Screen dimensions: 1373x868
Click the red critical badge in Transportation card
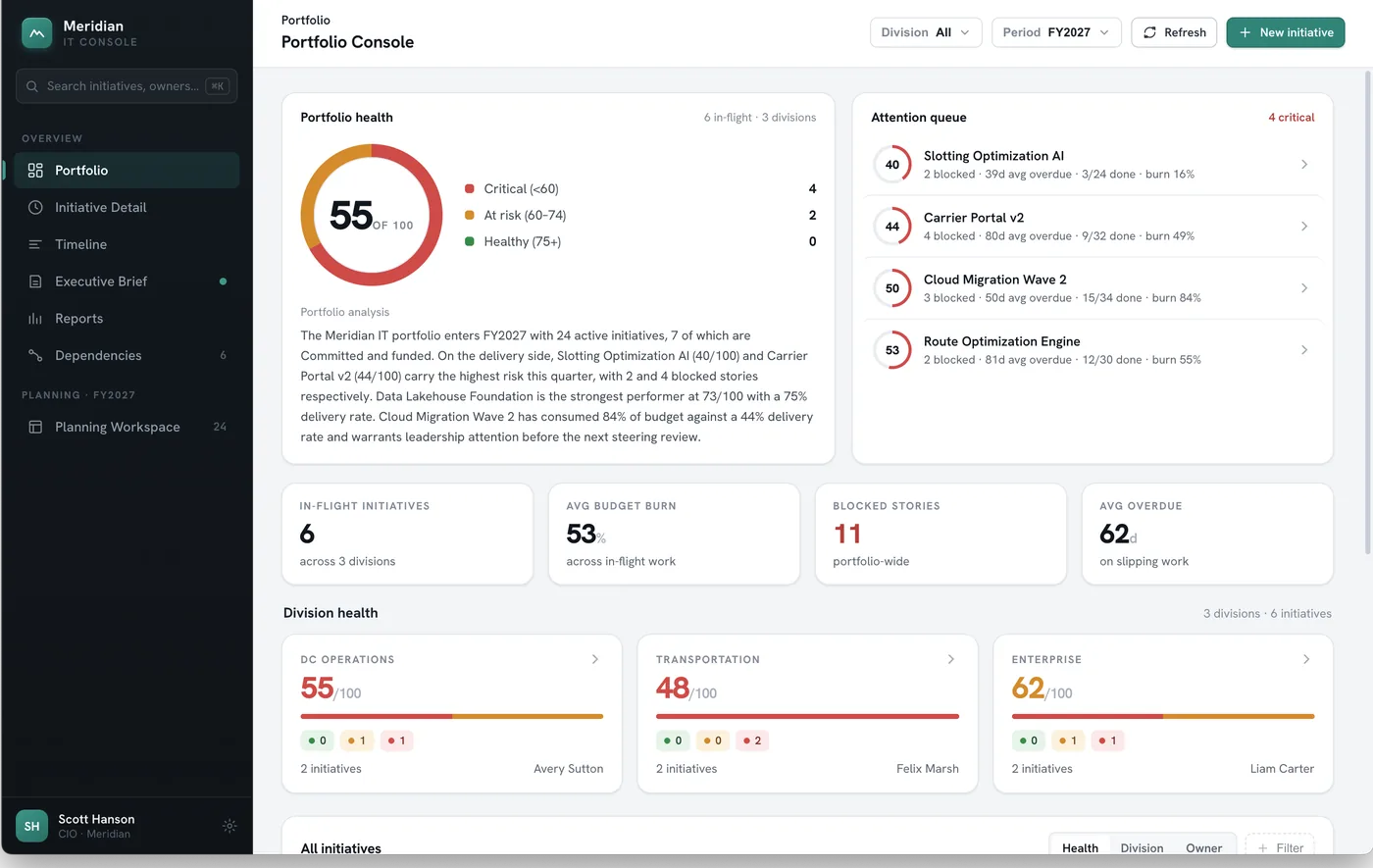pos(751,741)
